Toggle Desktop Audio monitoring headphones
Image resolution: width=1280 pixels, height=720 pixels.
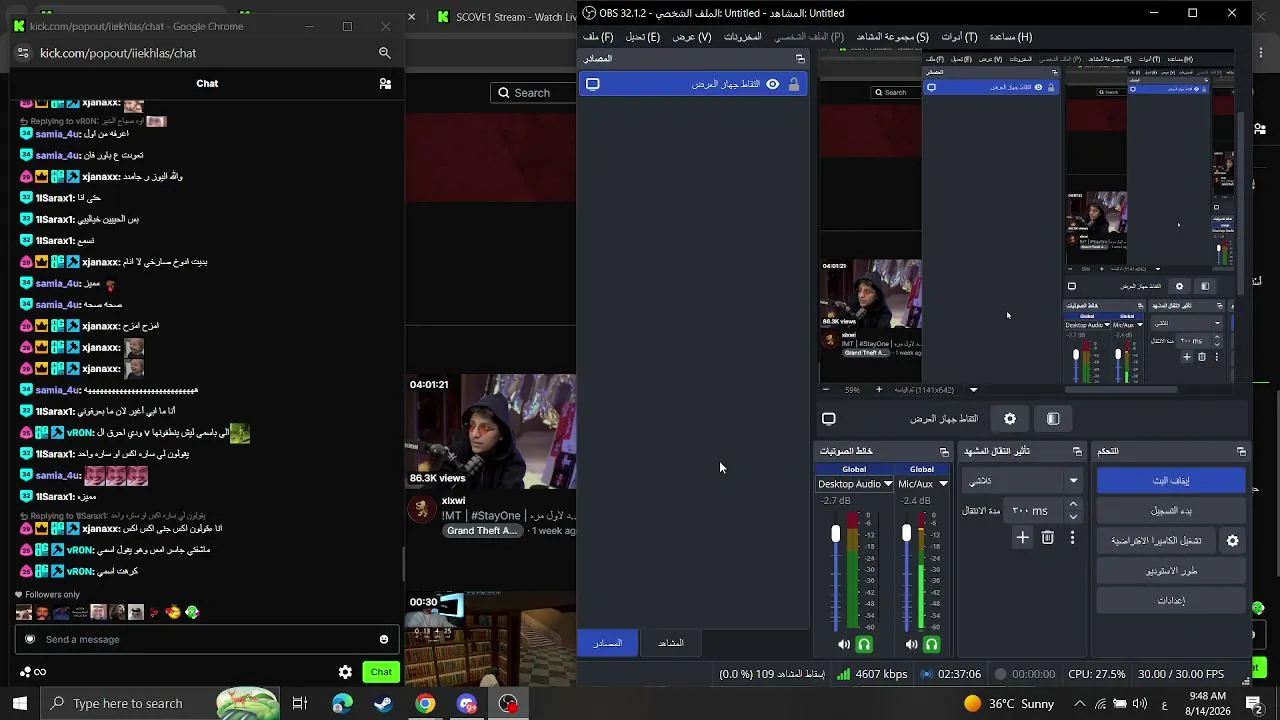coord(864,645)
